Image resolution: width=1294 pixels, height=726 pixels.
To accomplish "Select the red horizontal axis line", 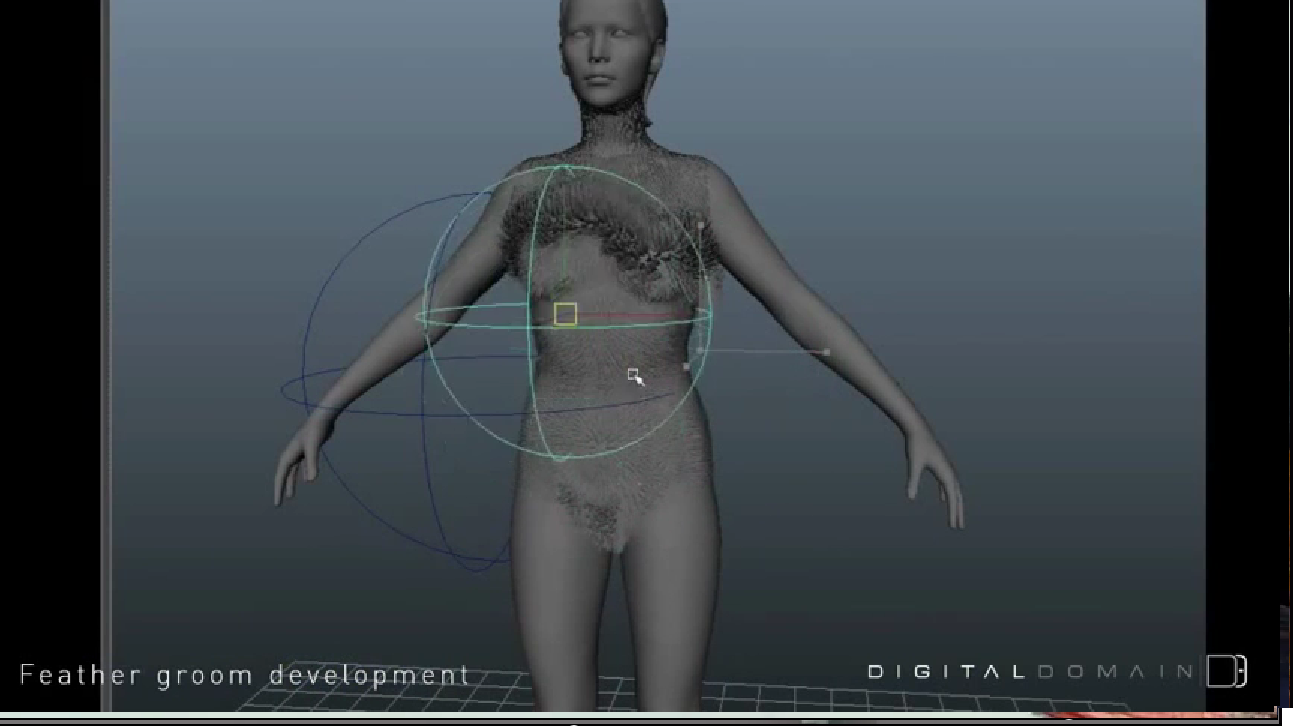I will (x=630, y=315).
